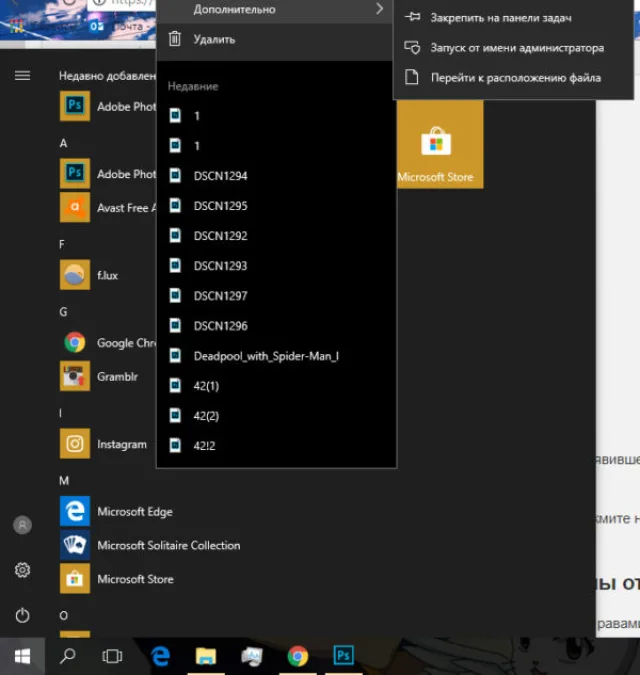Screen dimensions: 640x675
Task: Choose Запуск от имени администратора
Action: point(513,48)
